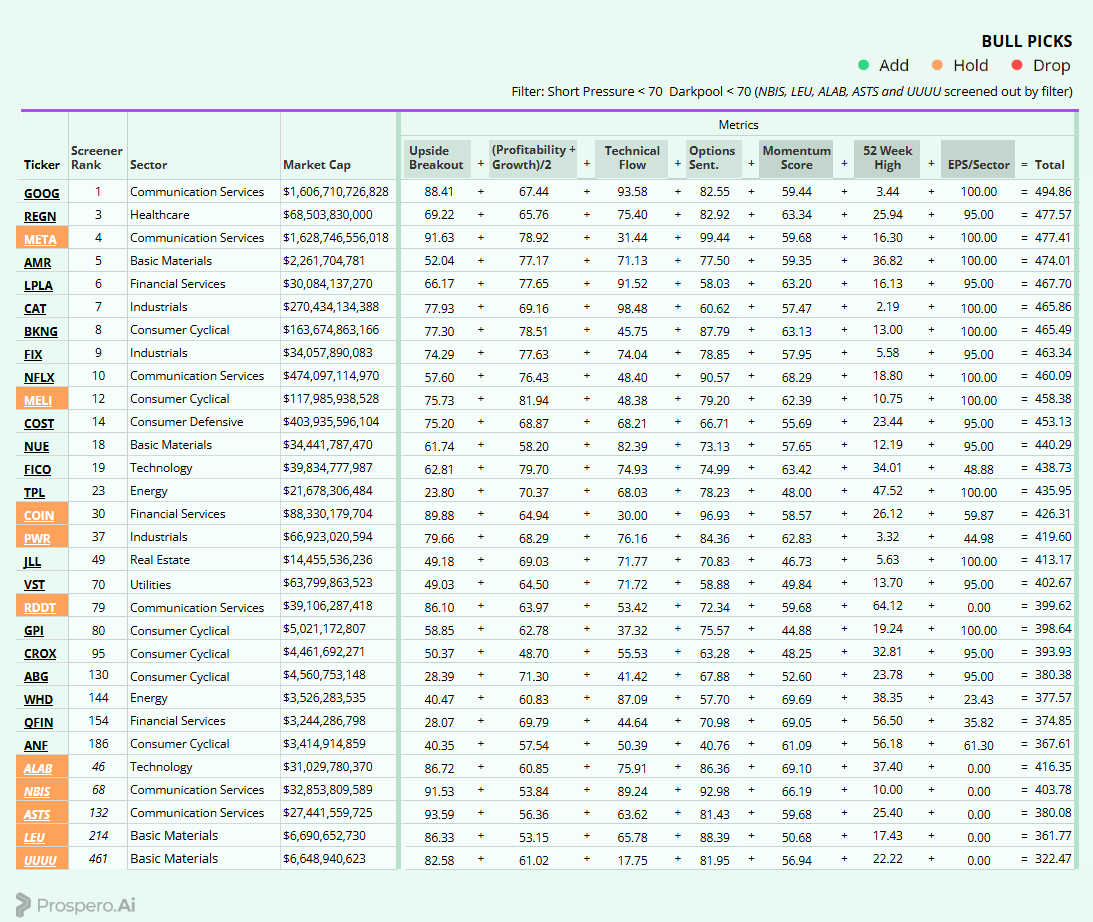Open the CROX ticker link
Image resolution: width=1093 pixels, height=922 pixels.
[x=40, y=653]
